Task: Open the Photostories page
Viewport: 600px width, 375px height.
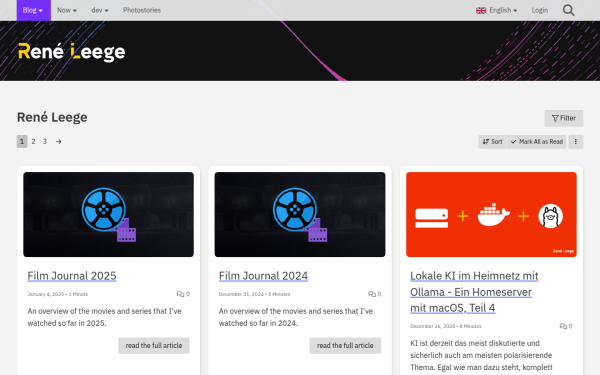Action: point(142,10)
